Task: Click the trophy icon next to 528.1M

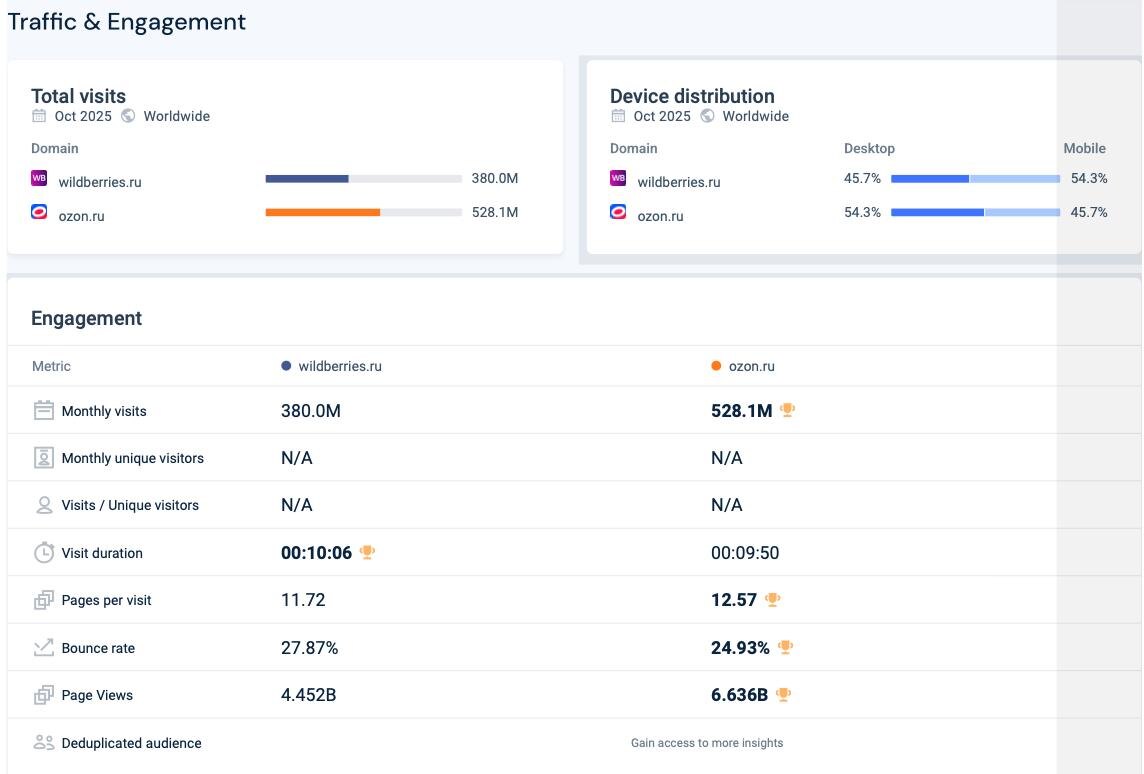Action: [787, 410]
